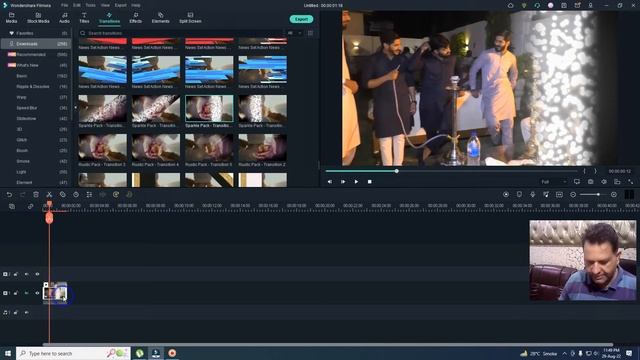Click the Add track icon
This screenshot has width=640, height=360.
(x=12, y=207)
